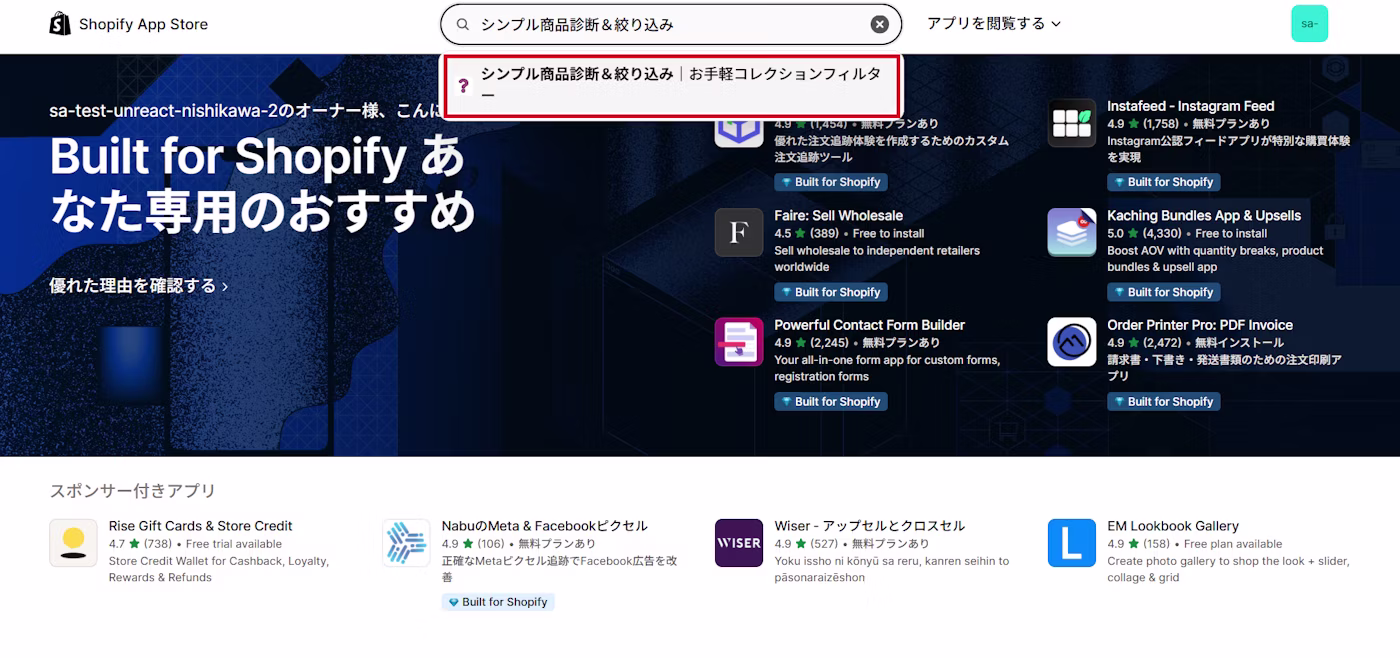Open the Order Printer Pro app icon
Screen dimensions: 1400x658
1072,342
